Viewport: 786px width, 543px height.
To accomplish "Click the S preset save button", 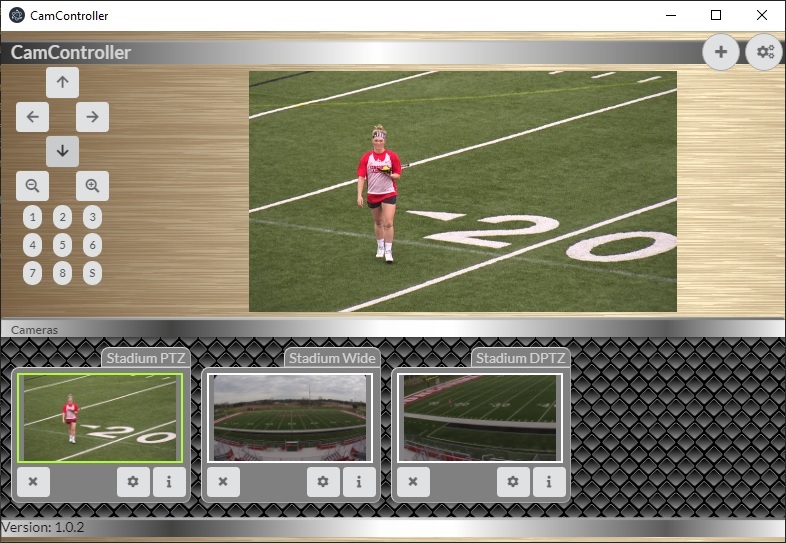I will (x=92, y=273).
